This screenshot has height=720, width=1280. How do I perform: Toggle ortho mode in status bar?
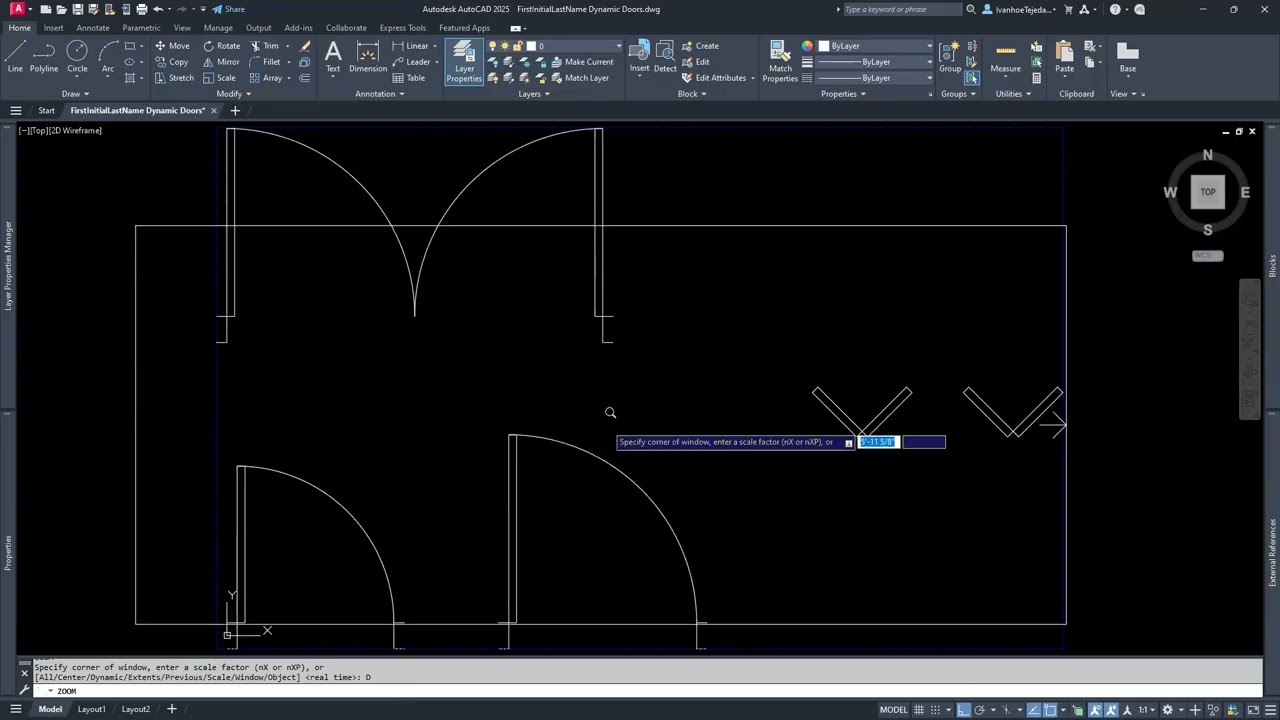coord(963,710)
